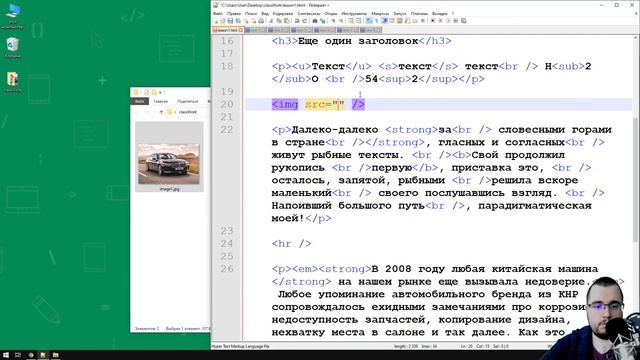
Task: Click the Task View taskbar button
Action: (x=18, y=355)
